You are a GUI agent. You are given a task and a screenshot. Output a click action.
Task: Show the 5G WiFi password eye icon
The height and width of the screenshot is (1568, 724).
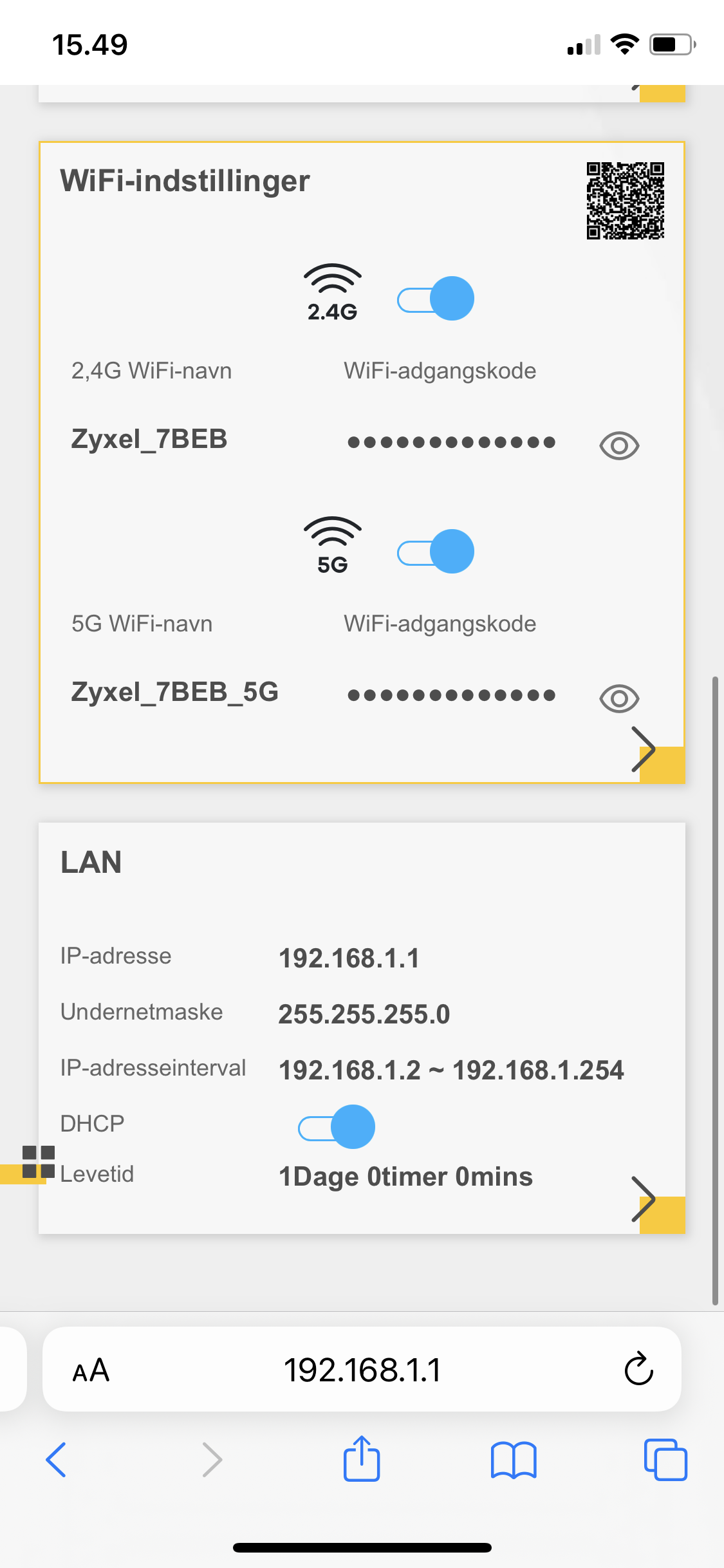[x=619, y=698]
